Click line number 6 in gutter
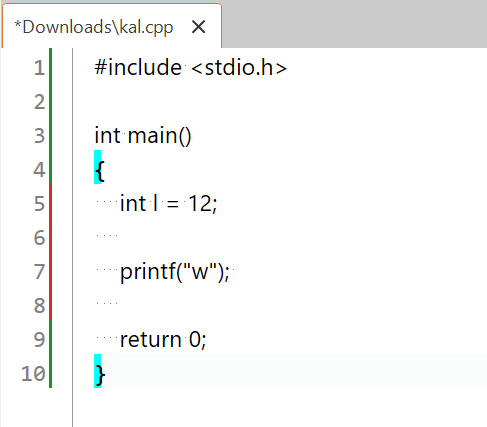Viewport: 487px width, 427px height. point(39,238)
